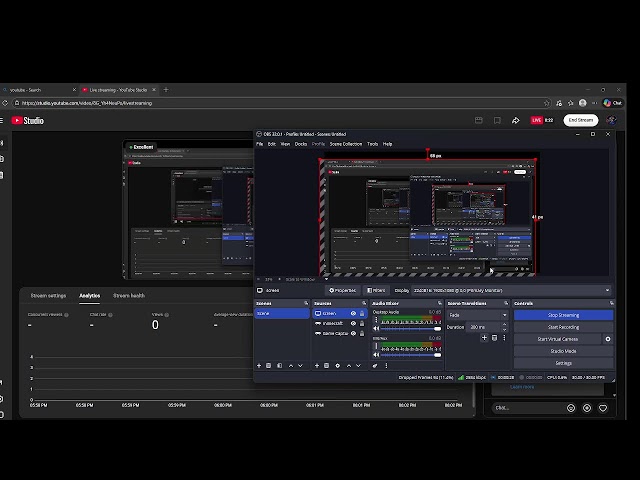Open OBS Settings button
640x480 pixels.
563,363
